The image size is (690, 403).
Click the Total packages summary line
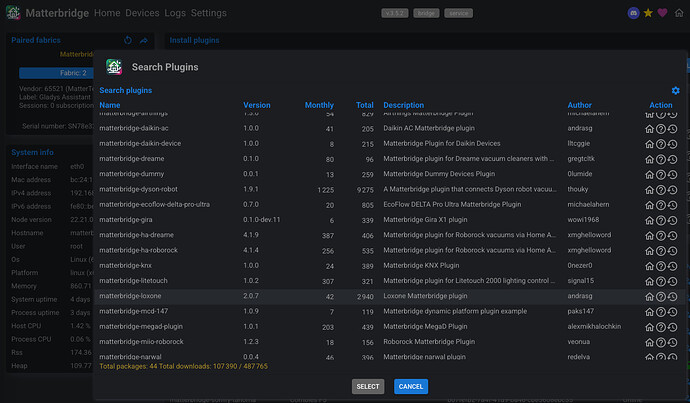point(184,366)
